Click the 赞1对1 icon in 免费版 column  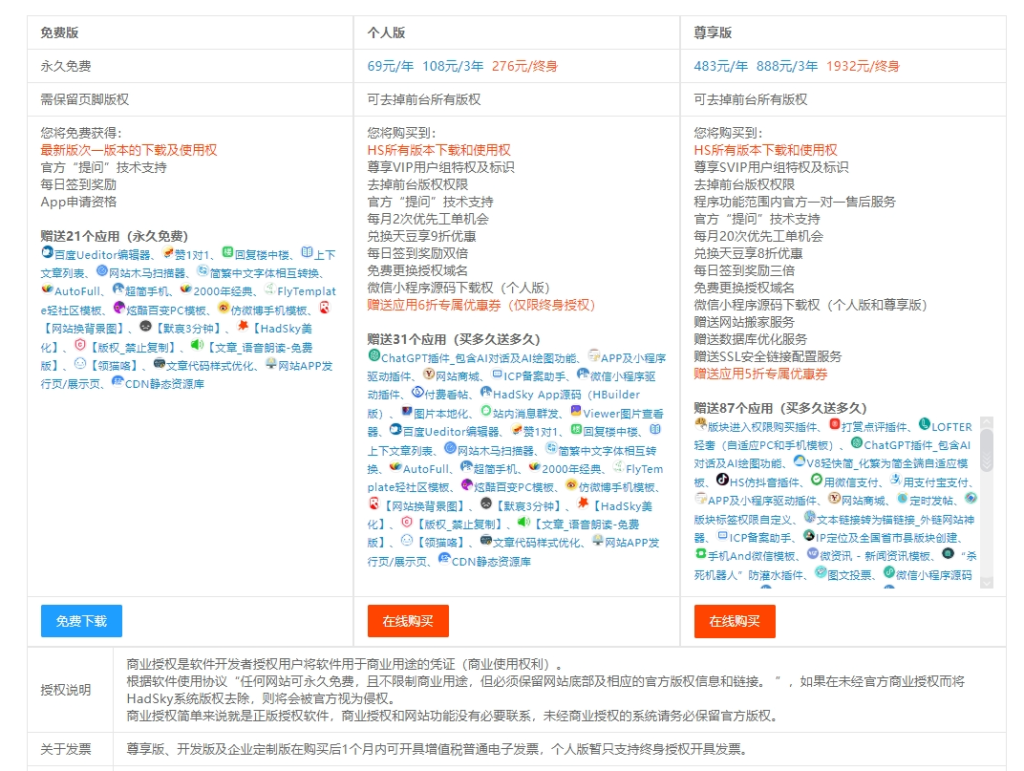click(168, 253)
